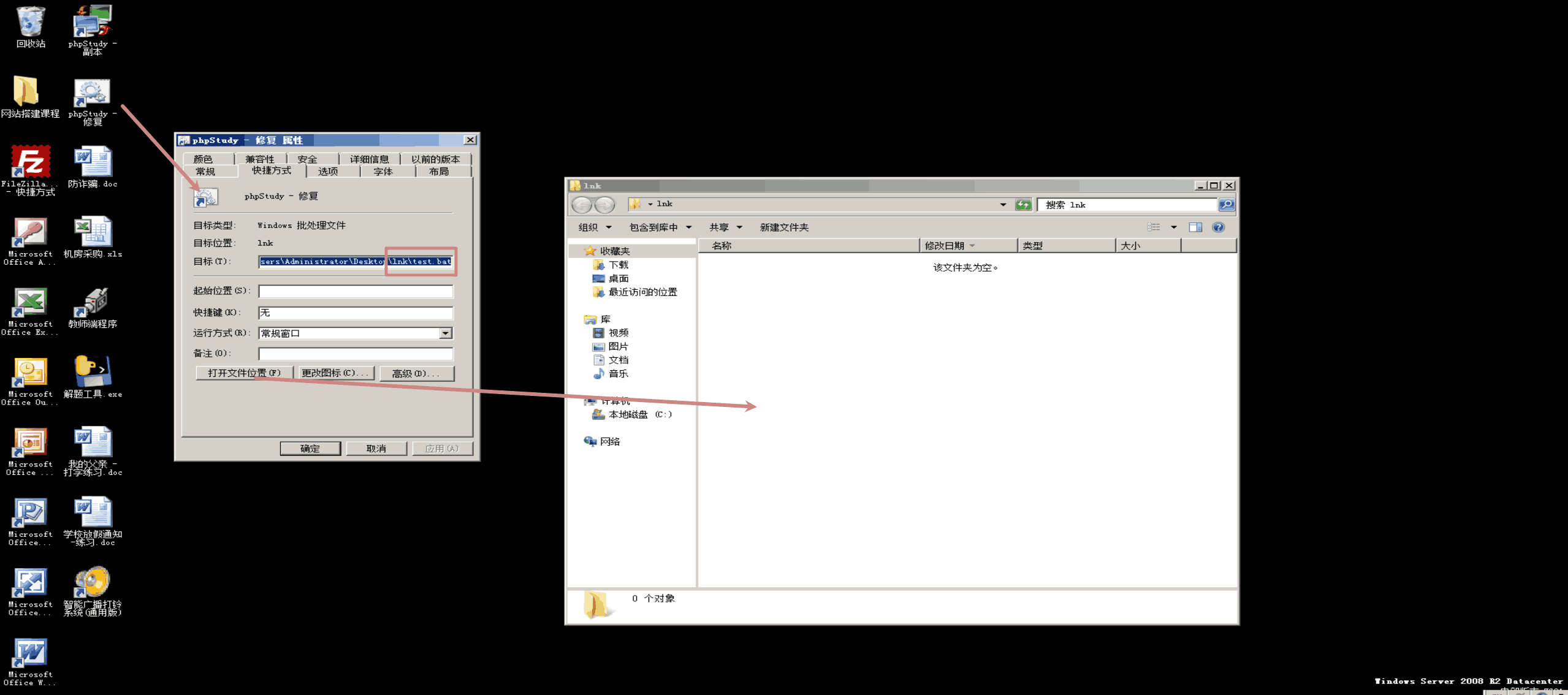Sort by 修改日期 column header
The image size is (1568, 695).
point(945,246)
